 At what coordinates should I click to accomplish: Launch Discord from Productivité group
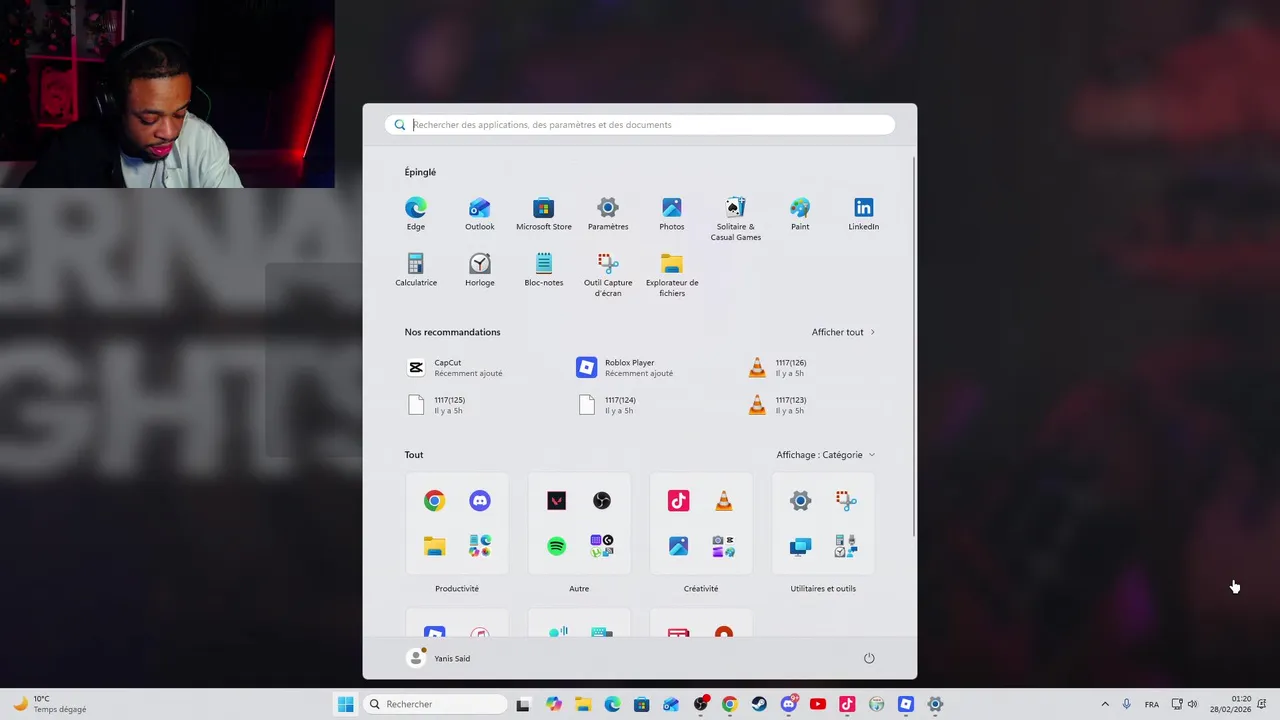(x=480, y=501)
